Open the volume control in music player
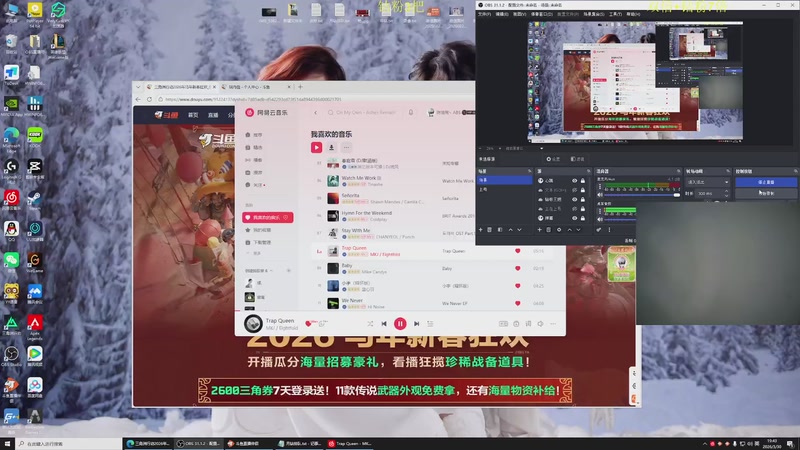 click(x=540, y=323)
